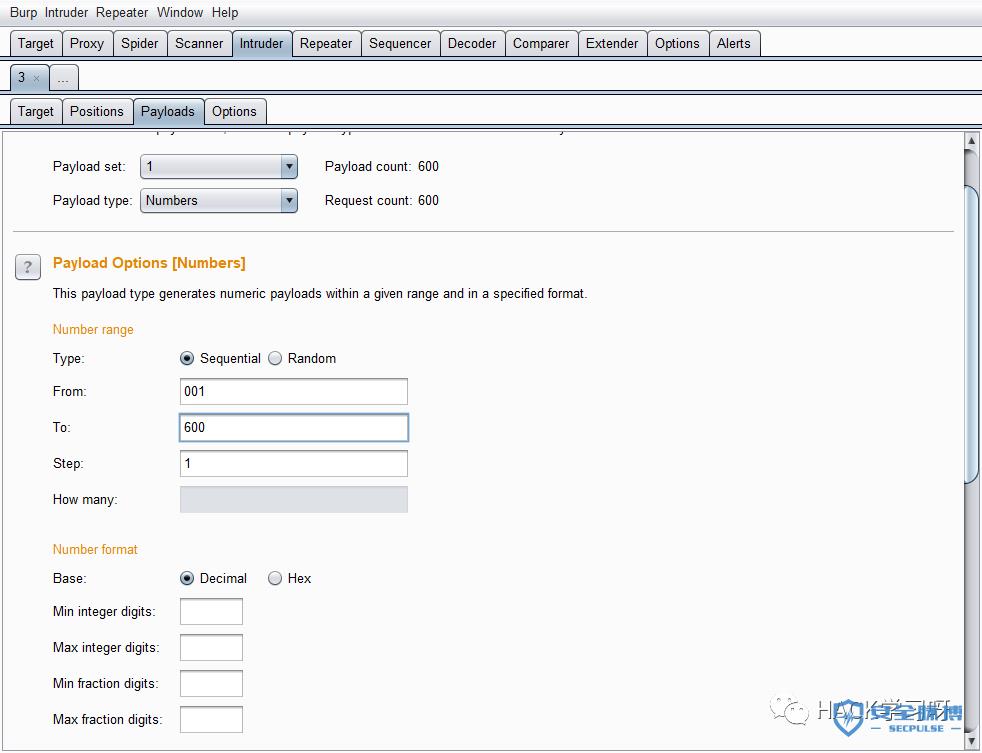
Task: Open the Positions sub-tab
Action: click(x=97, y=112)
